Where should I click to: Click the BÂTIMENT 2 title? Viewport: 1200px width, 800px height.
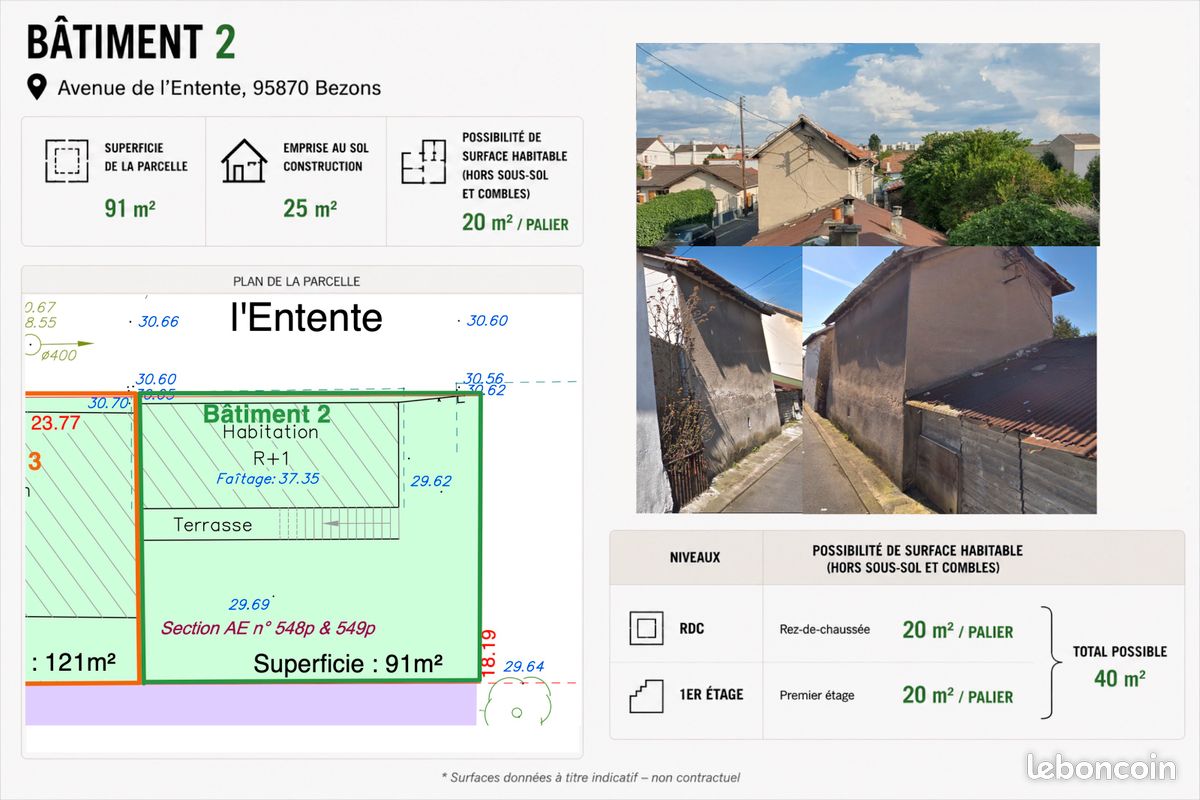131,42
